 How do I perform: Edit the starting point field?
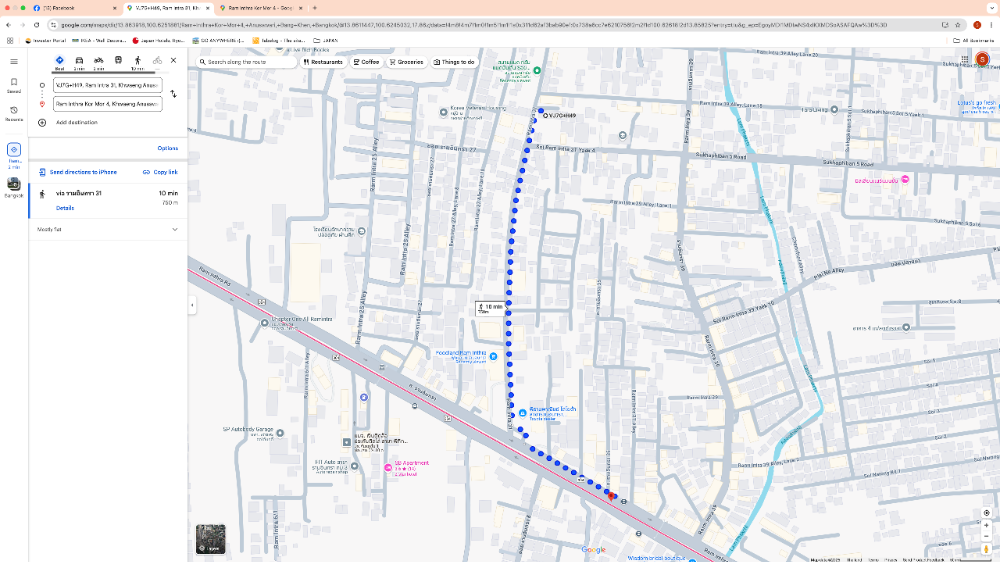click(107, 85)
